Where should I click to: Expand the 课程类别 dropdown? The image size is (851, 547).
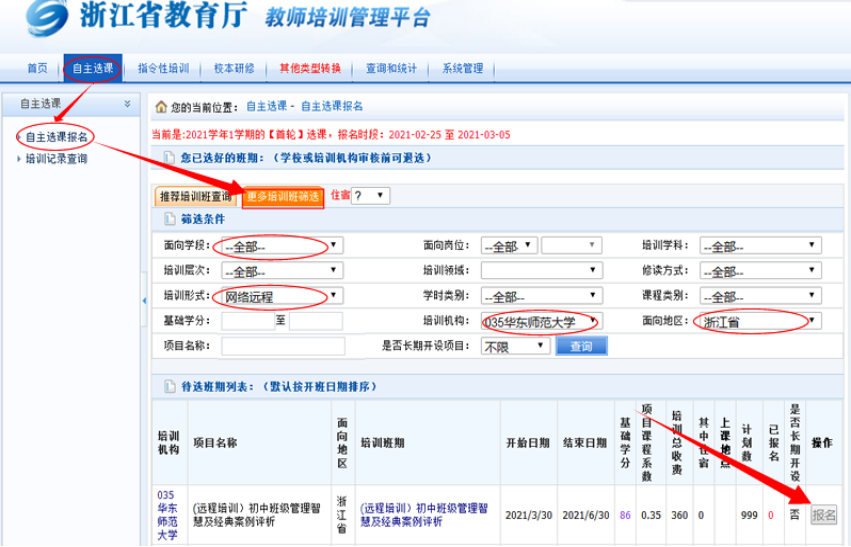[760, 296]
